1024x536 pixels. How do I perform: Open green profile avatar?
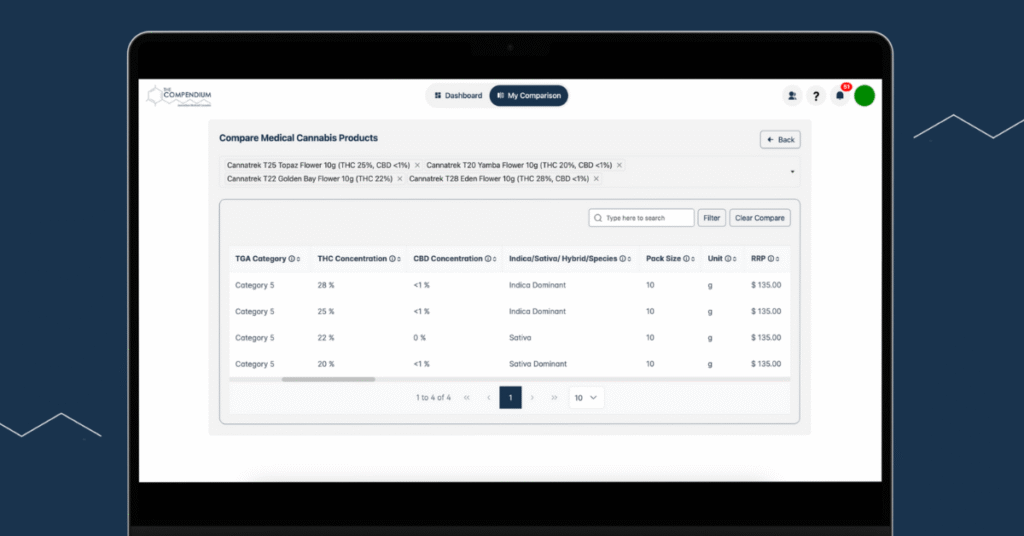pos(865,96)
